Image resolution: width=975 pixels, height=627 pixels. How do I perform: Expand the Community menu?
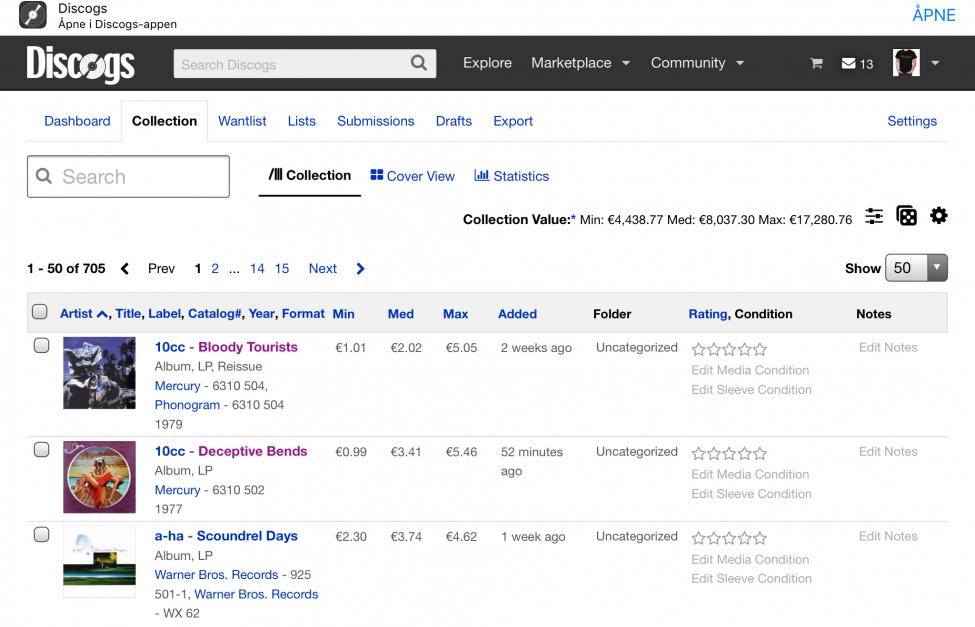[x=697, y=63]
